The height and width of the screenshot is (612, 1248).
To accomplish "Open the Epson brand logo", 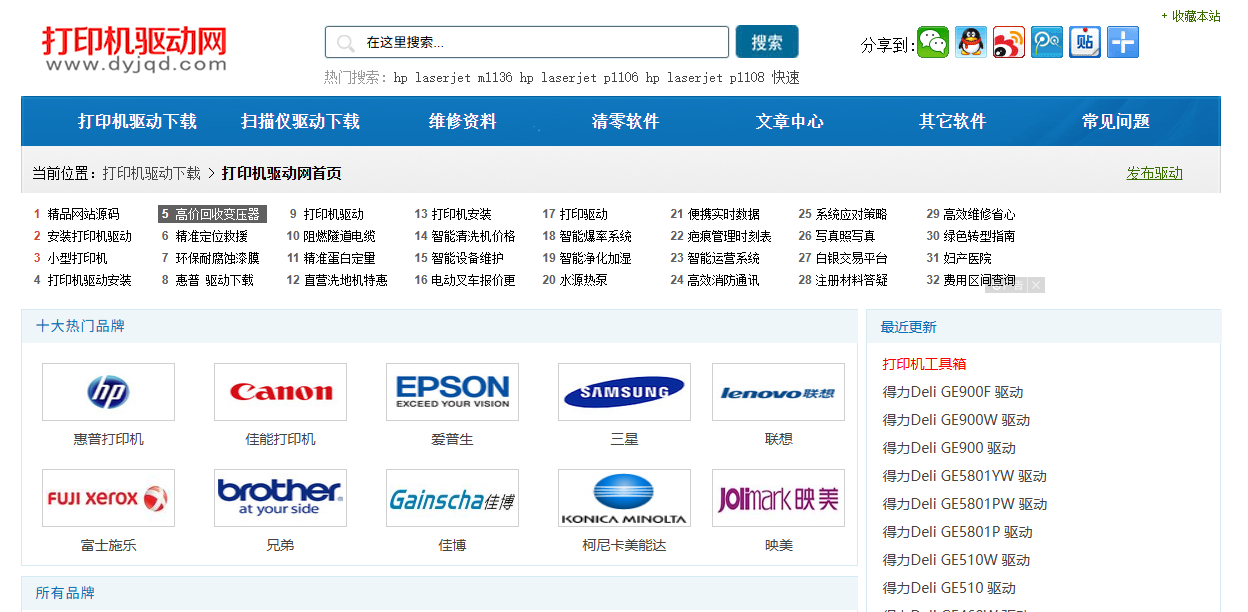I will 452,392.
